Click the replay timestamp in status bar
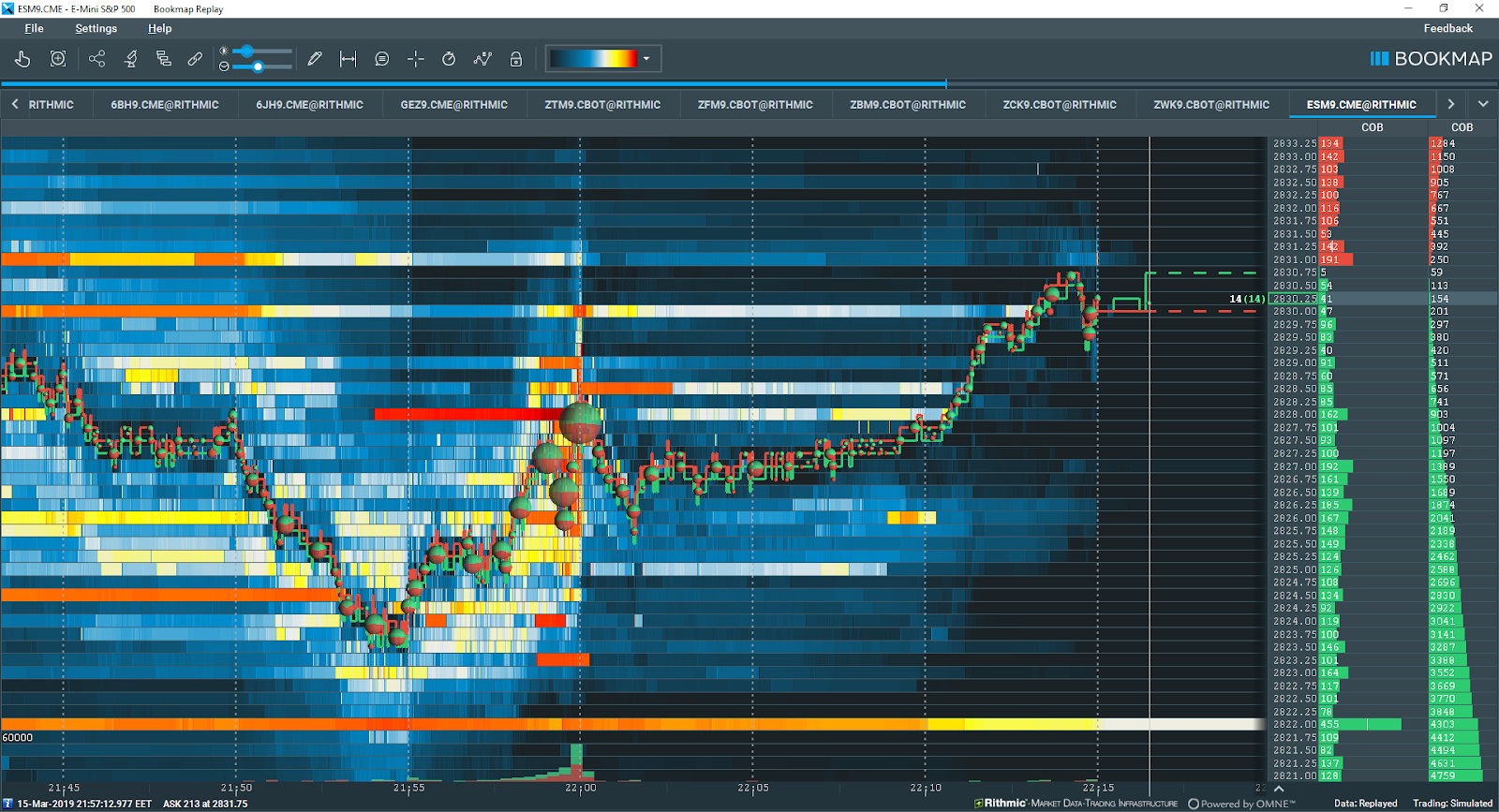This screenshot has height=812, width=1499. coord(84,804)
